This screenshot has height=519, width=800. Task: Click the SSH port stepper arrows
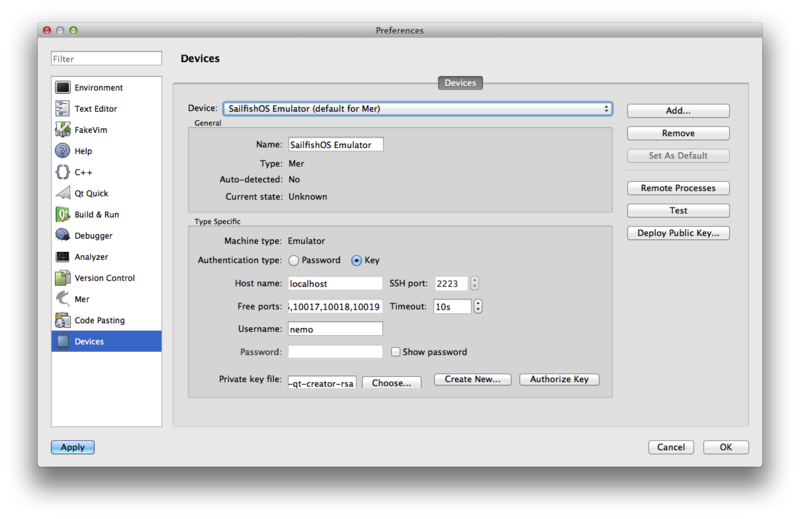474,283
